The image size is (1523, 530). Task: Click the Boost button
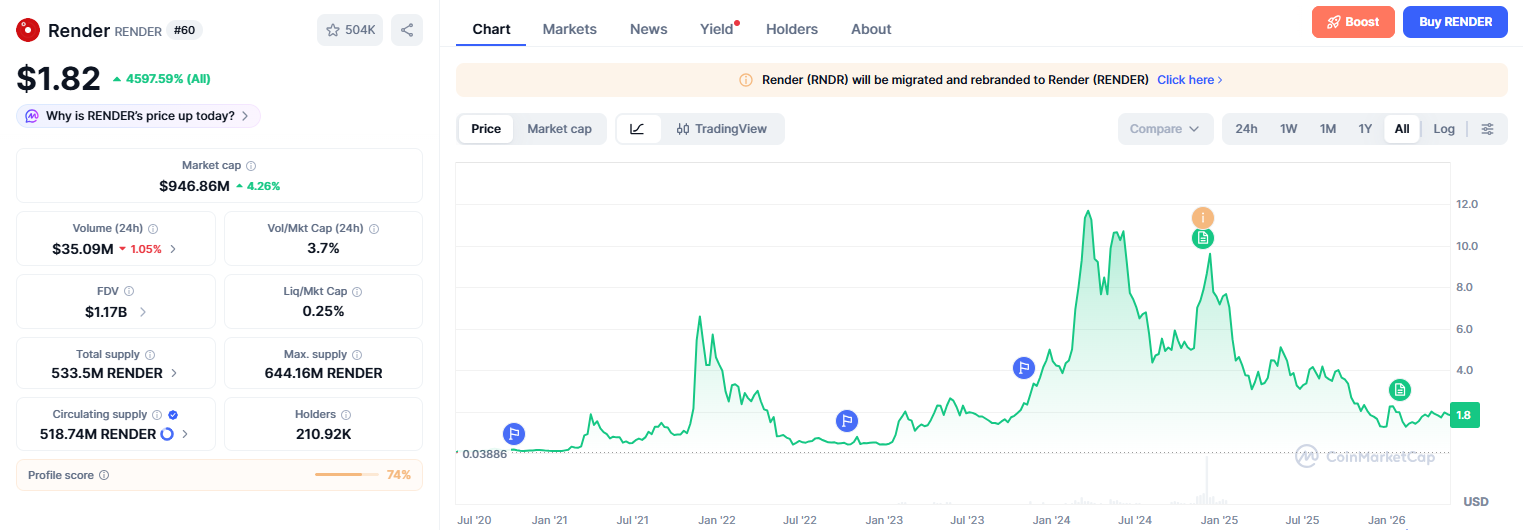1353,22
